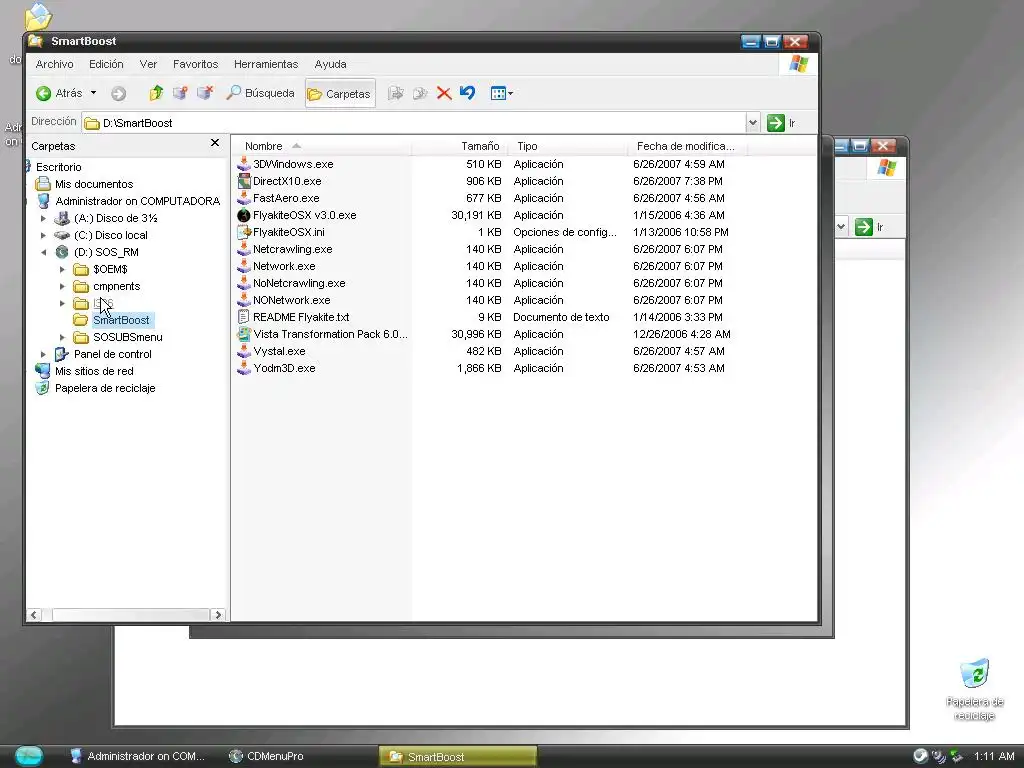This screenshot has width=1024, height=768.
Task: Click scroll left arrow in folder pane
Action: click(34, 615)
